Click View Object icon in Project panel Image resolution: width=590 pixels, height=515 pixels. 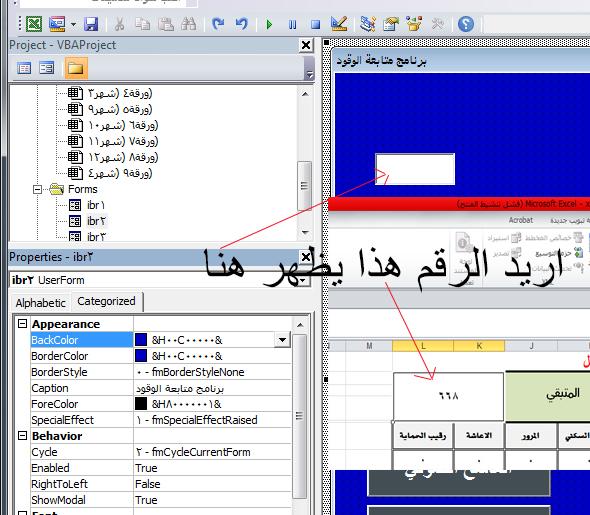(x=47, y=68)
